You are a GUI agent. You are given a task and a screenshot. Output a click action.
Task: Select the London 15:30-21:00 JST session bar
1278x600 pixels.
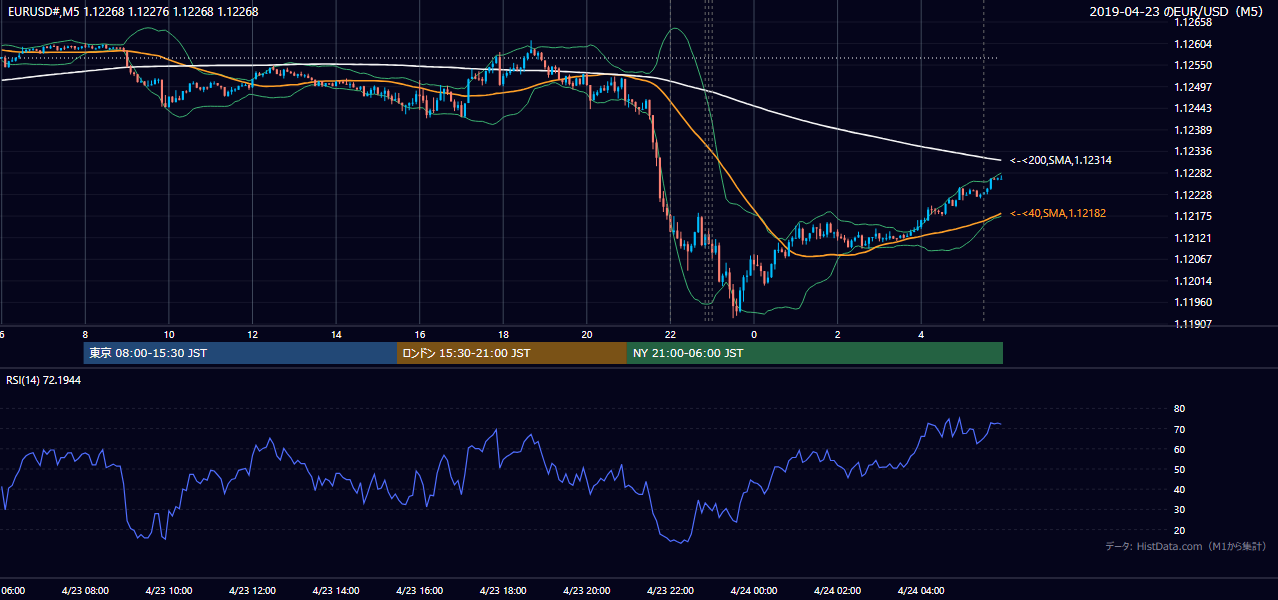(x=511, y=353)
